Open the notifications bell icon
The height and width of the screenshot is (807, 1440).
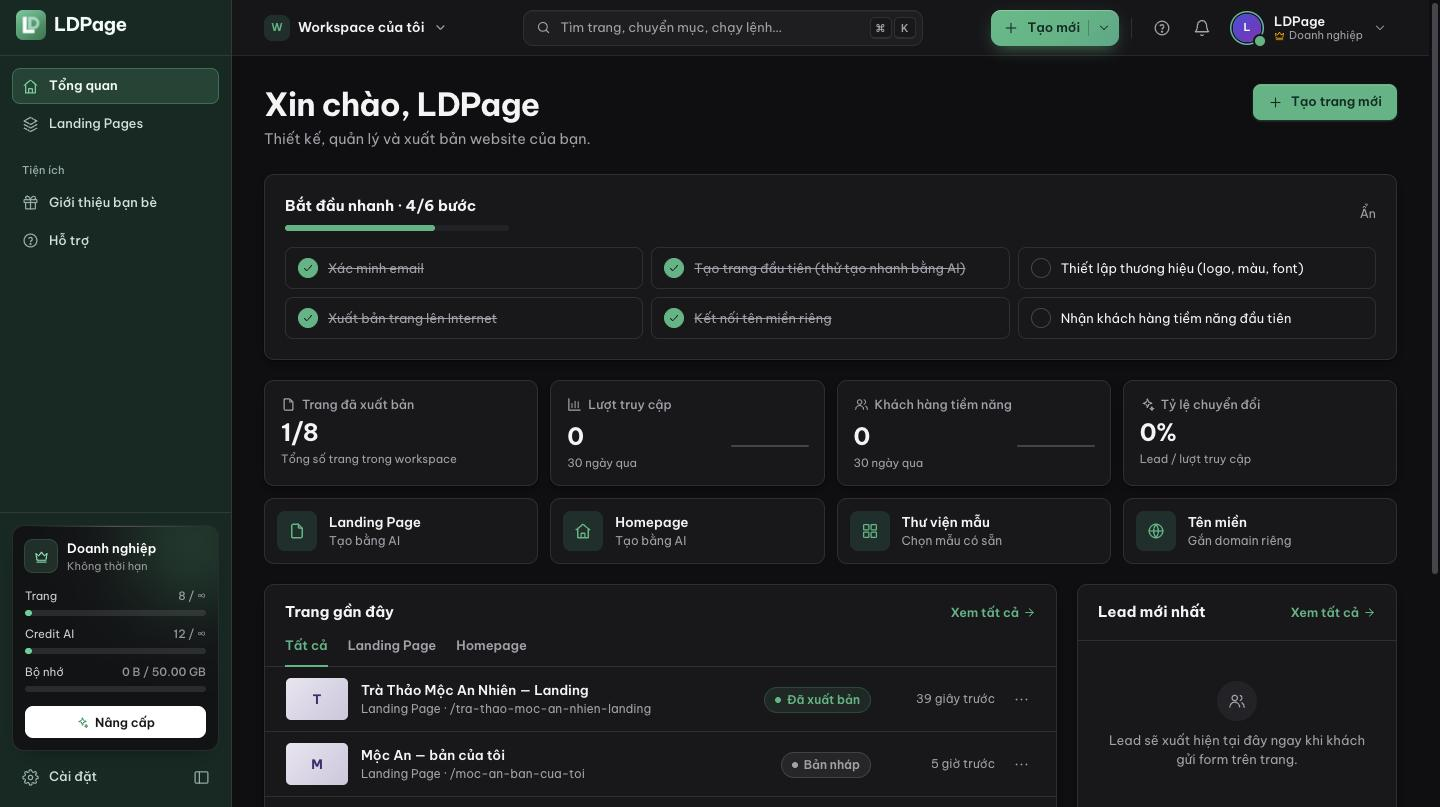pyautogui.click(x=1202, y=28)
